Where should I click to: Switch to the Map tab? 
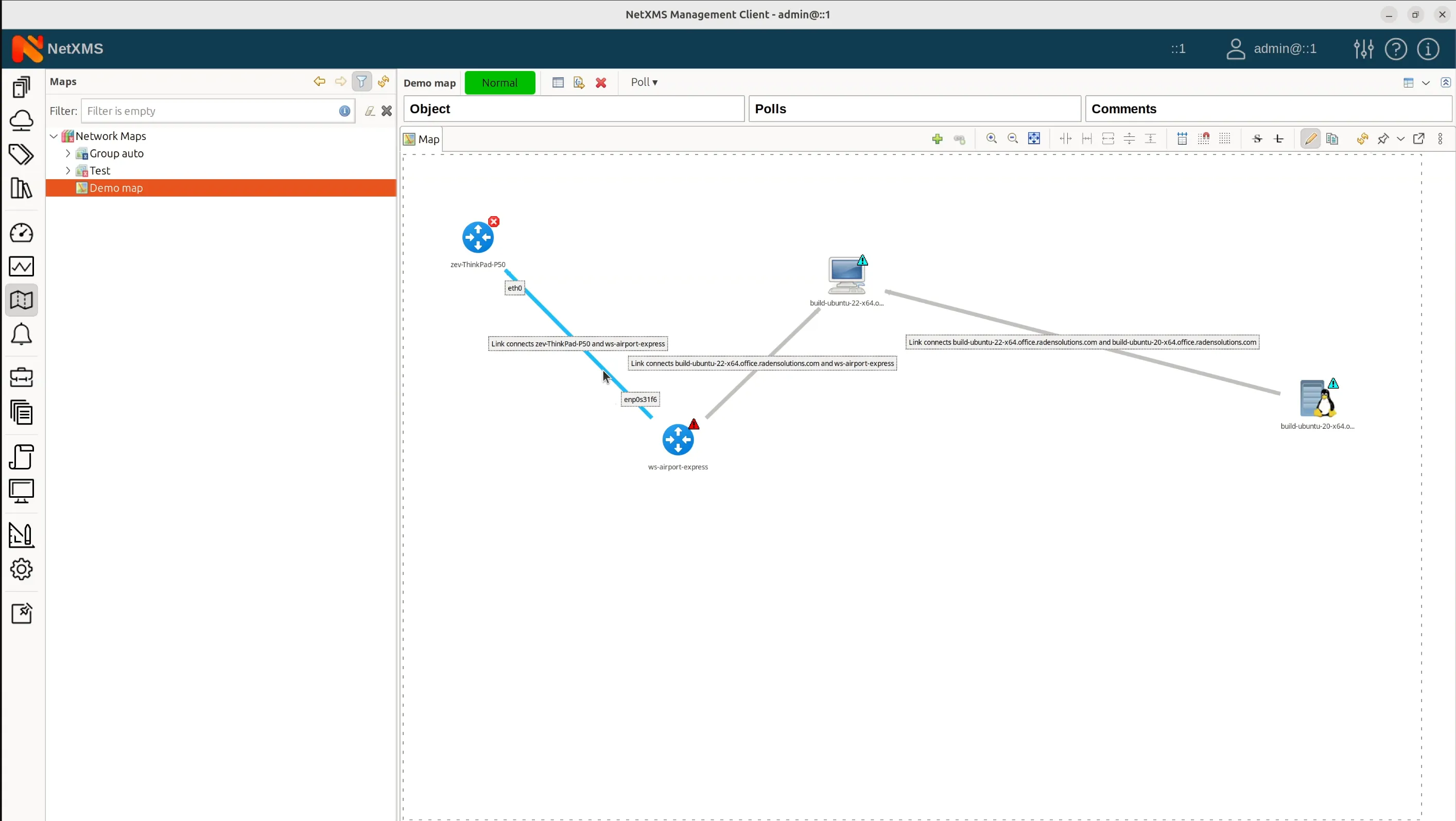point(421,138)
